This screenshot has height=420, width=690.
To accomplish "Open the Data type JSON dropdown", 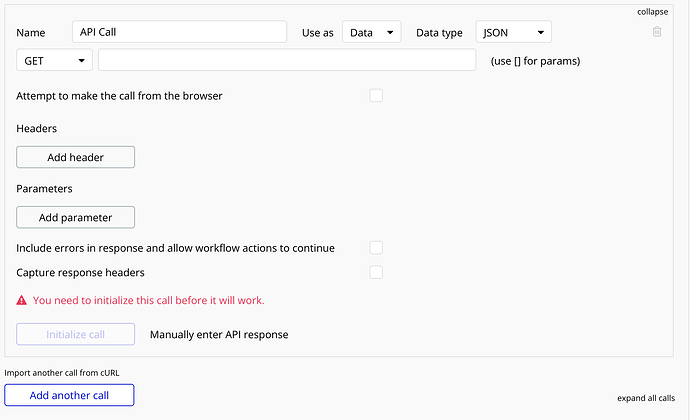I will [513, 33].
